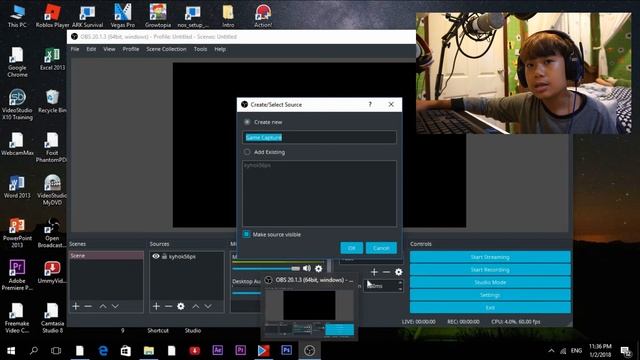The image size is (640, 360).
Task: Click the mixer panel scrollbar
Action: point(329,266)
